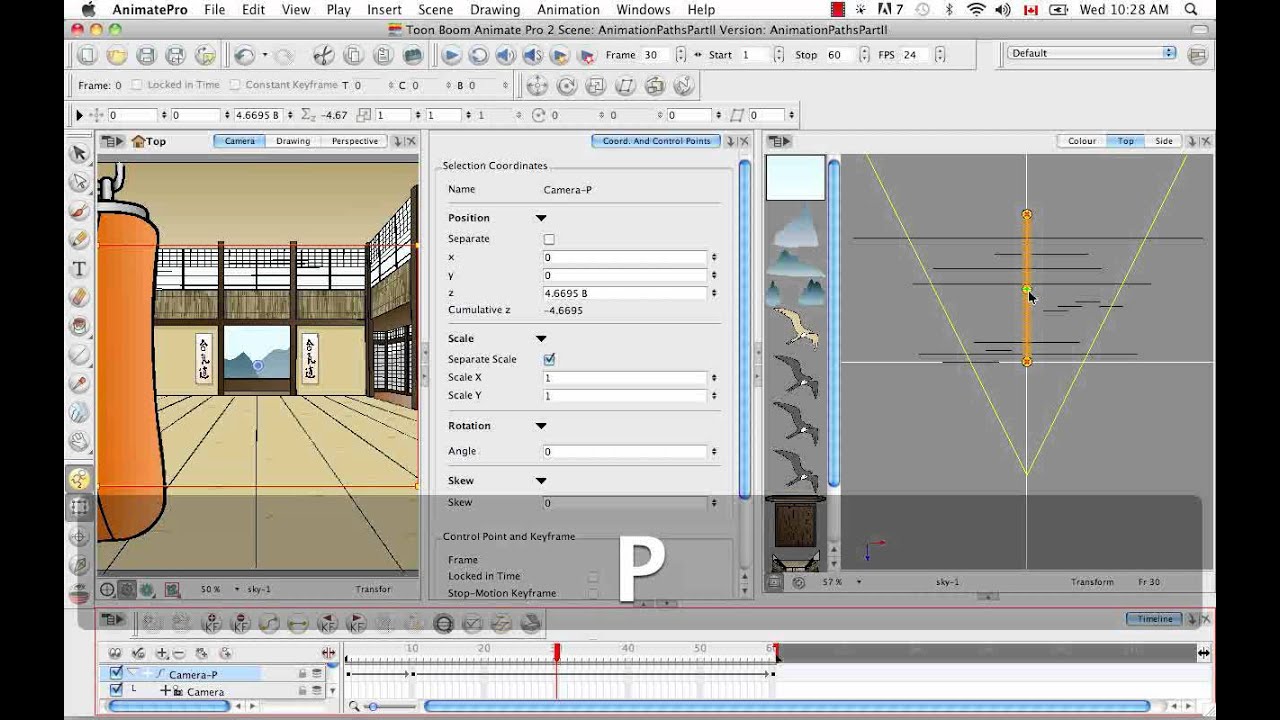Image resolution: width=1280 pixels, height=720 pixels.
Task: Select the Eraser tool
Action: pyautogui.click(x=79, y=297)
